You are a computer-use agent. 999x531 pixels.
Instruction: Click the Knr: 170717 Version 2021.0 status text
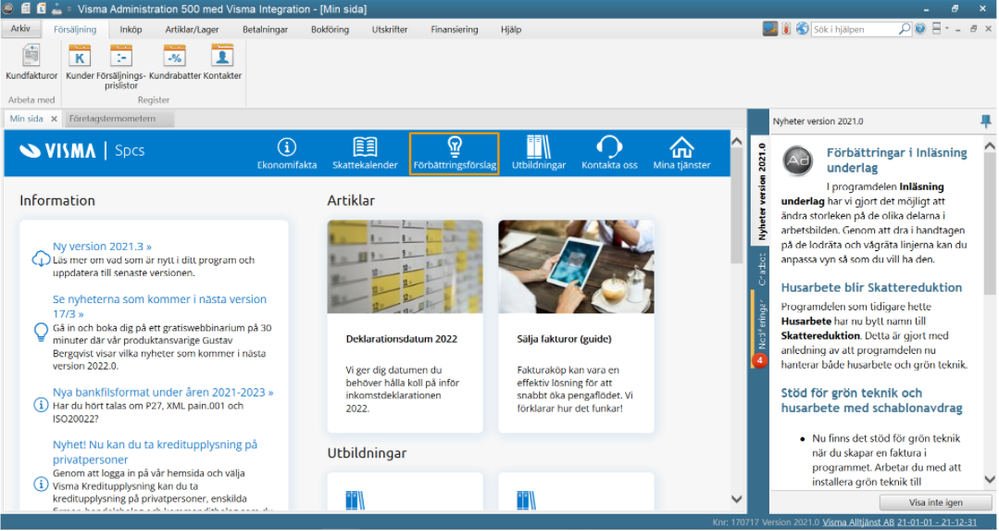tap(766, 522)
